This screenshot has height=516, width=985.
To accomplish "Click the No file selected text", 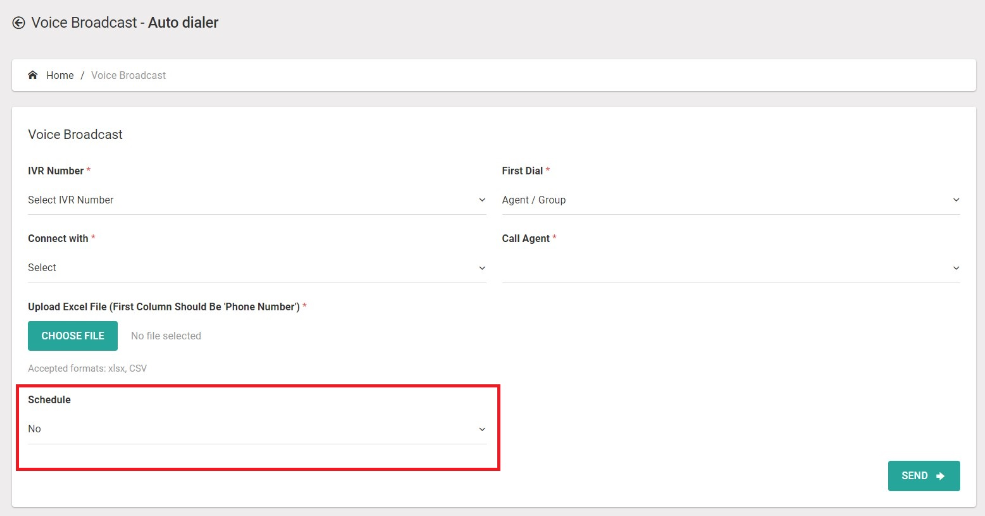I will 166,336.
